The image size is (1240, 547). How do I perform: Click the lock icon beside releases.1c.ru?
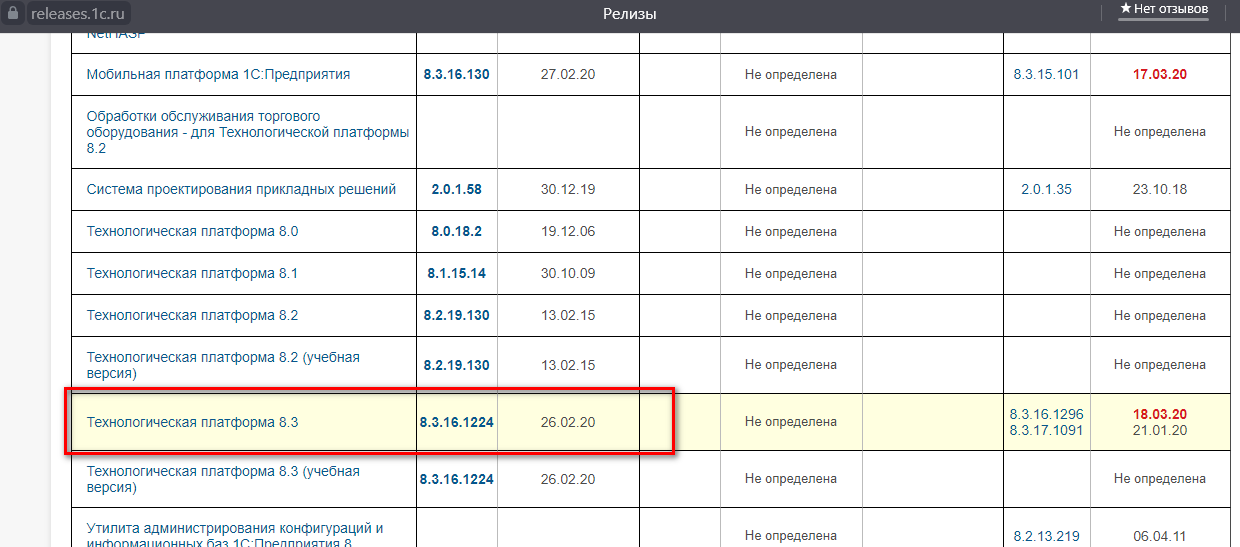point(13,14)
